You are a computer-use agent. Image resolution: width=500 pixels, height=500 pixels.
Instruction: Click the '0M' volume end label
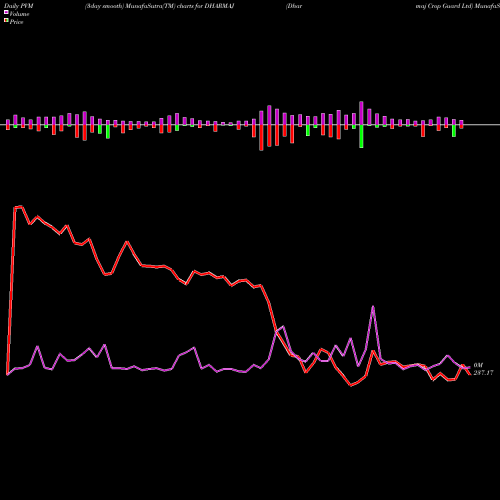(x=478, y=365)
